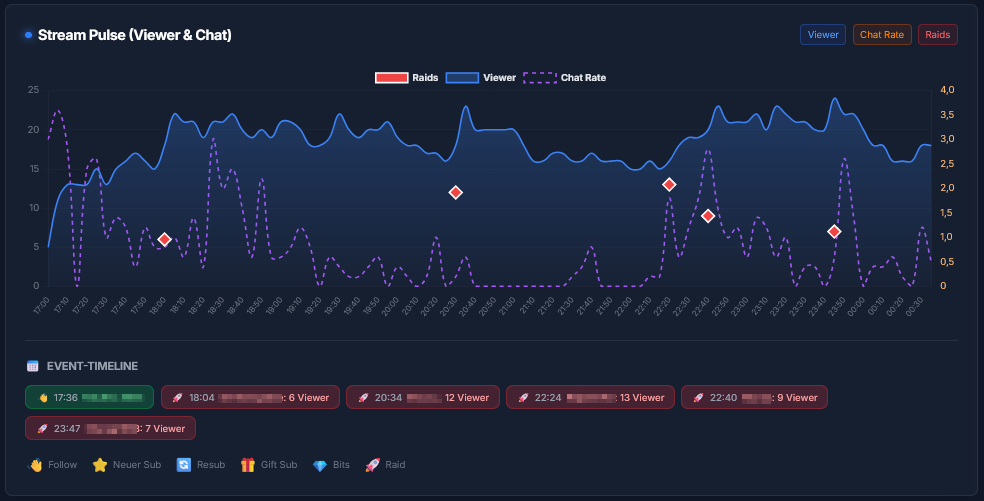Click the Follow waving hand legend icon
The width and height of the screenshot is (984, 501).
pos(35,465)
